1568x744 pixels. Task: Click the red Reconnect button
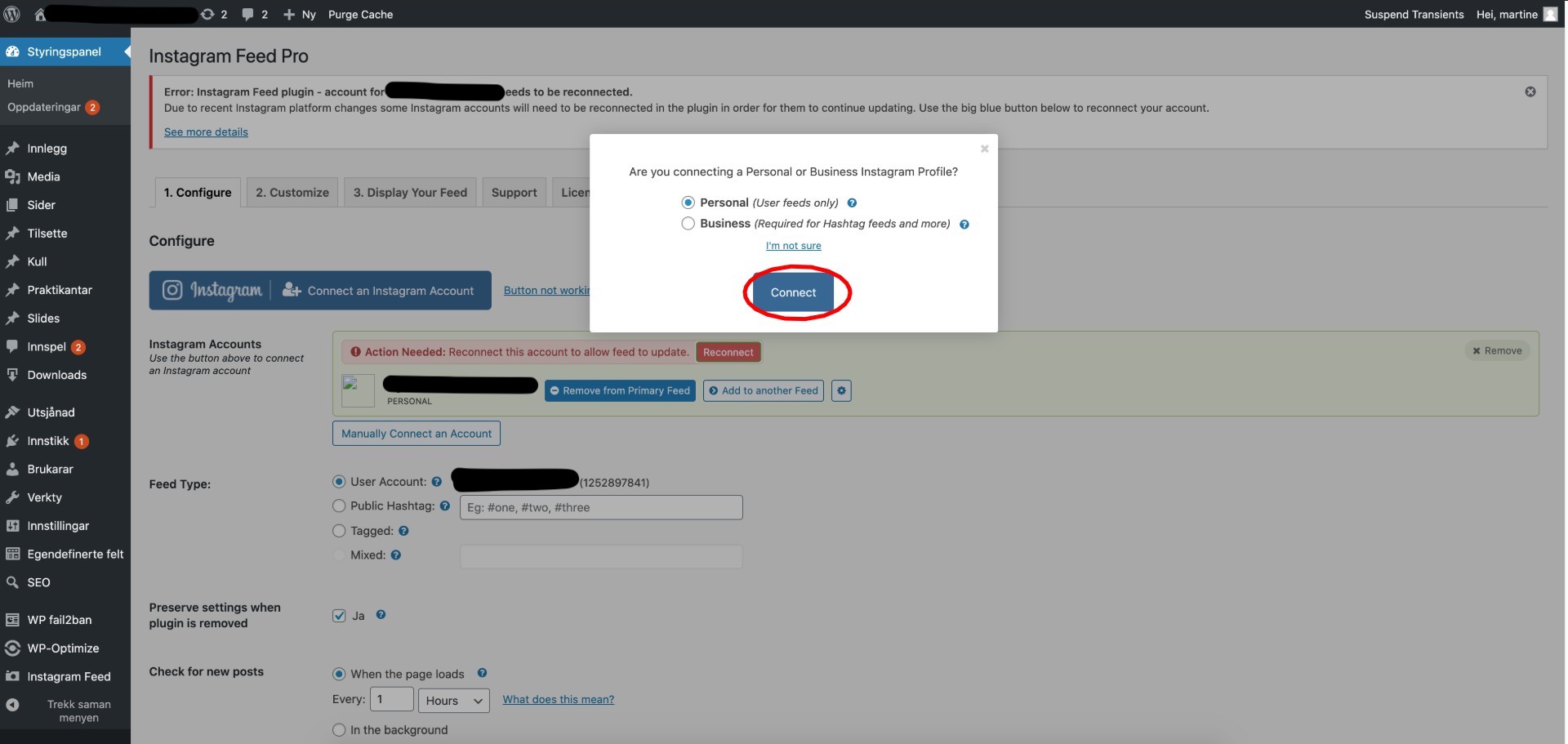(x=728, y=352)
